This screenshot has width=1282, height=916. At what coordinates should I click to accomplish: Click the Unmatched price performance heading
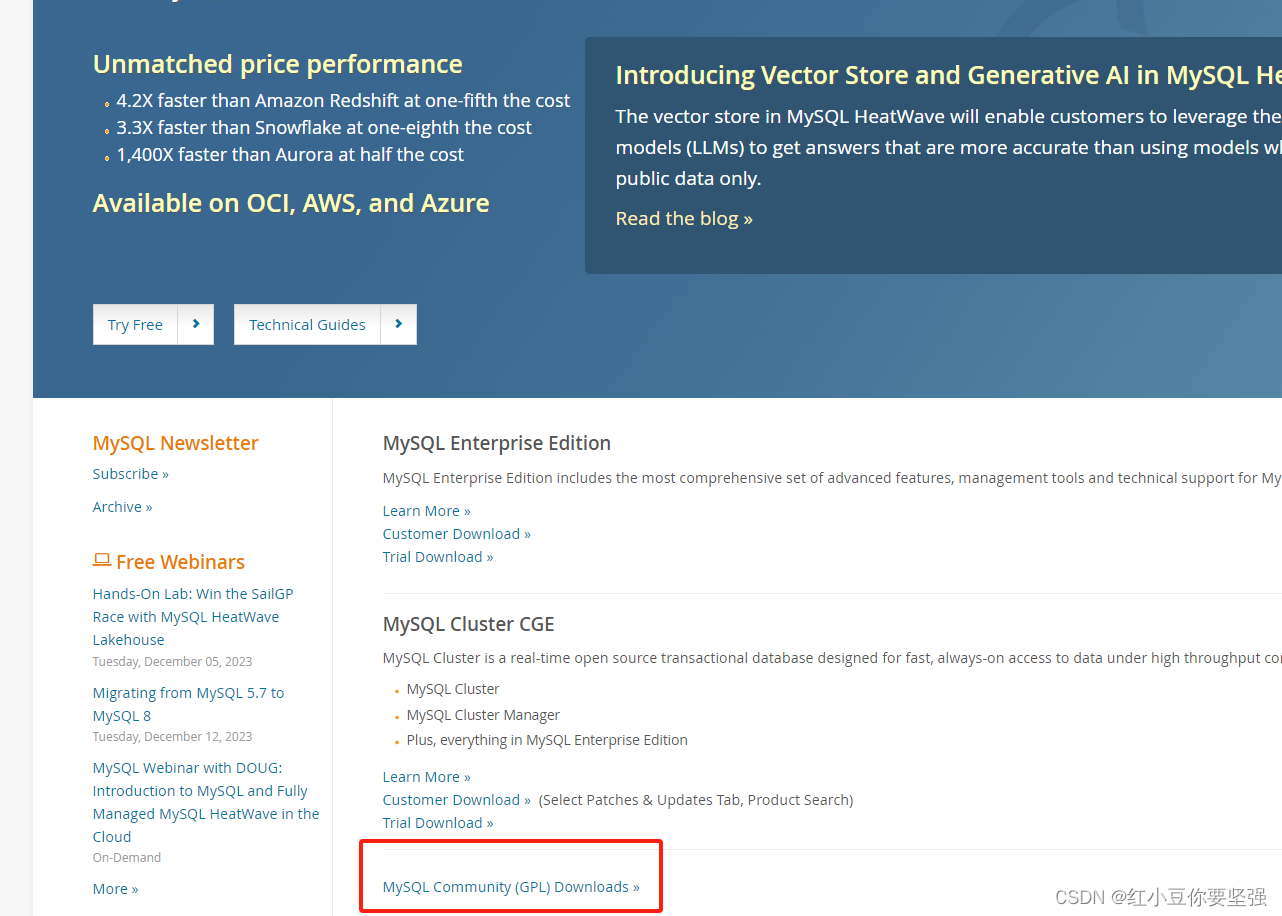point(277,64)
